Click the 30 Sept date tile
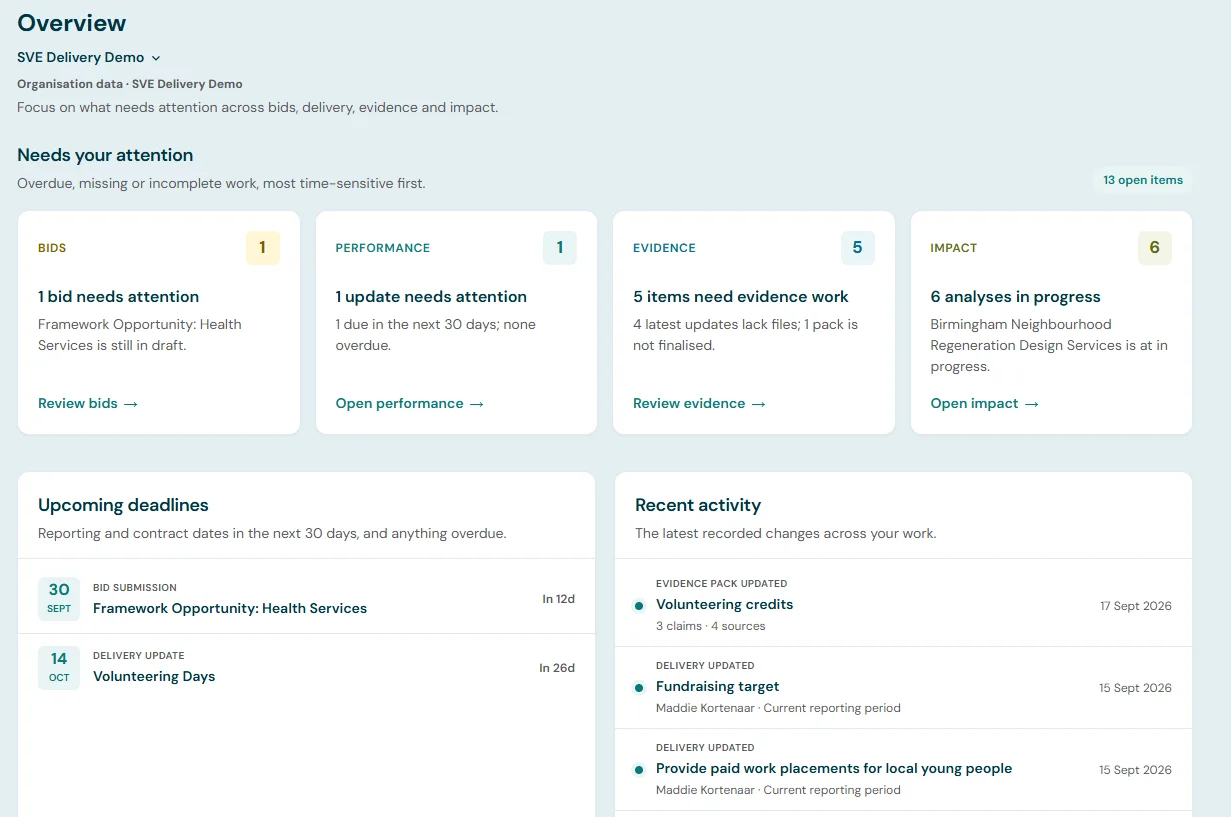This screenshot has width=1231, height=817. [59, 598]
